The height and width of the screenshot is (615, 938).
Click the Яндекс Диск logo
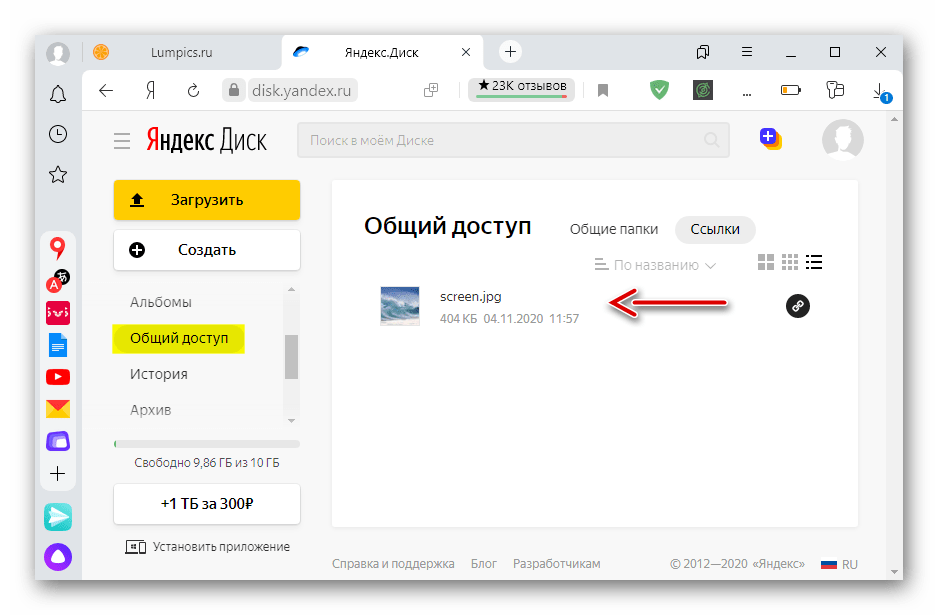click(x=206, y=141)
